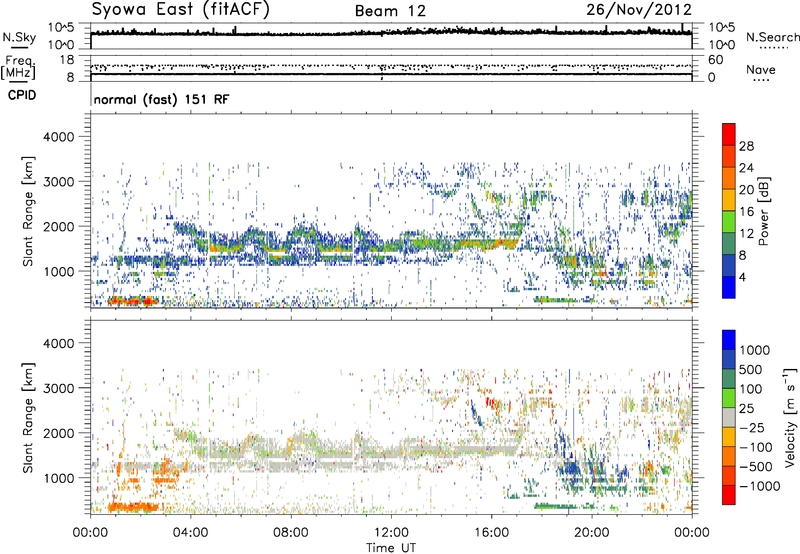Viewport: 800px width, 554px height.
Task: Click the "12" label on the Power colorbar
Action: (746, 234)
